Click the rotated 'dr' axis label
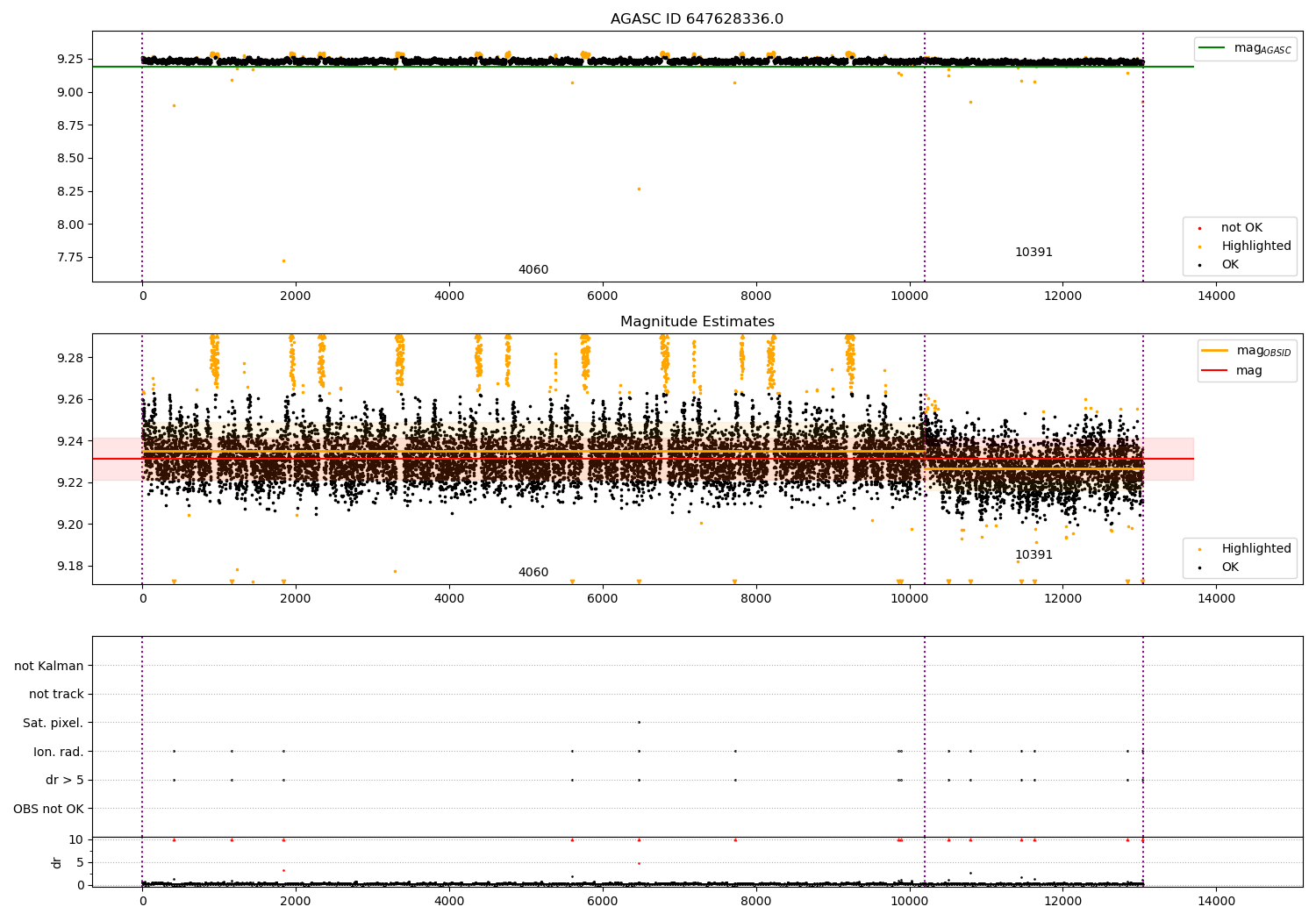1316x921 pixels. point(57,862)
